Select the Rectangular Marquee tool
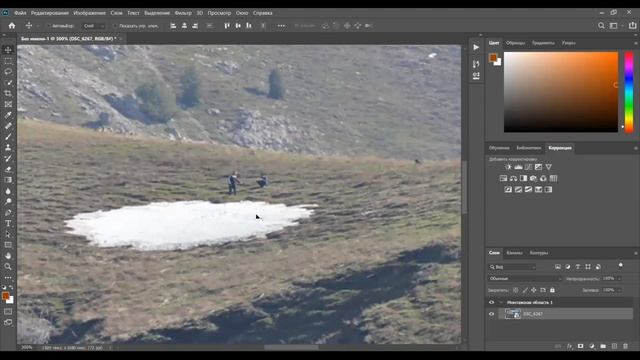This screenshot has height=360, width=640. click(8, 61)
